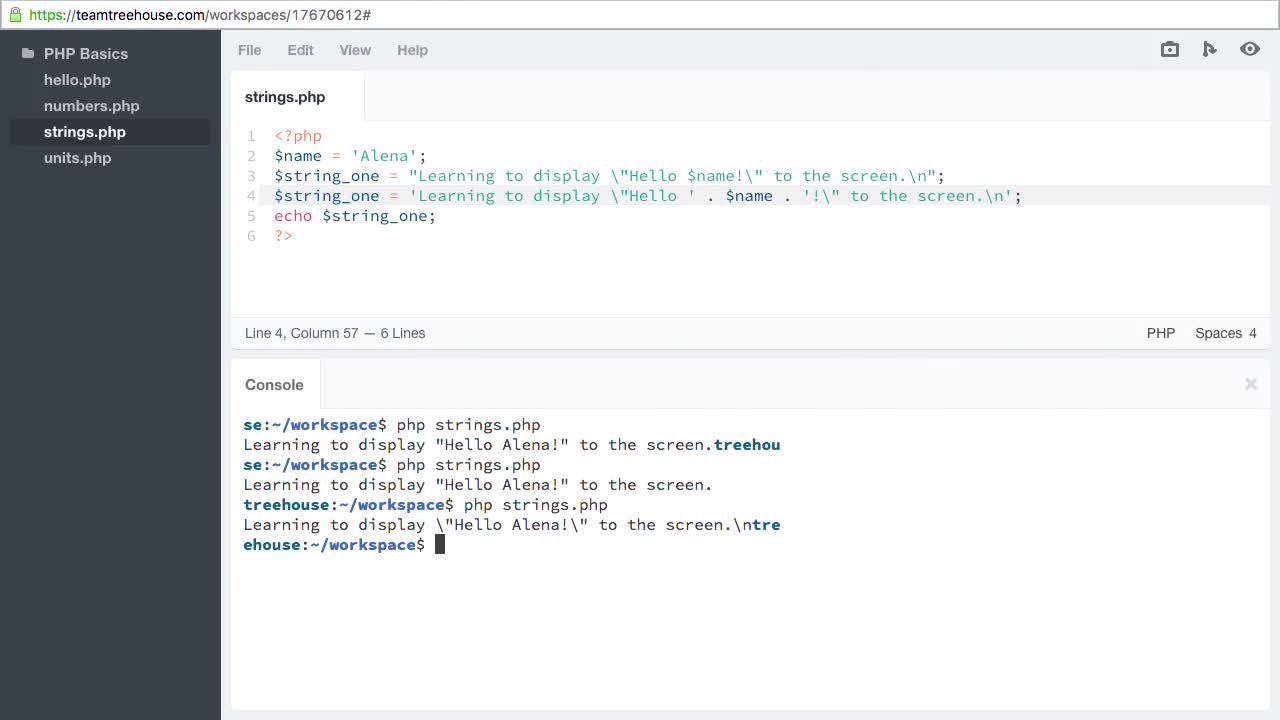Screen dimensions: 1280x720
Task: Click the PHP Basics folder icon
Action: pyautogui.click(x=28, y=54)
